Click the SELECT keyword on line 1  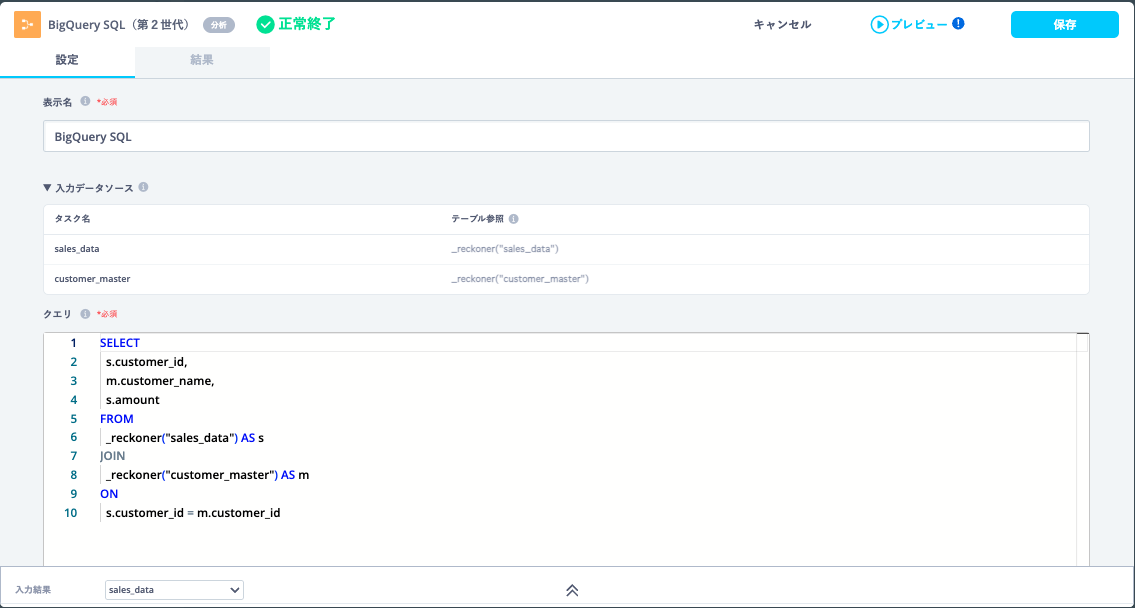pyautogui.click(x=119, y=343)
